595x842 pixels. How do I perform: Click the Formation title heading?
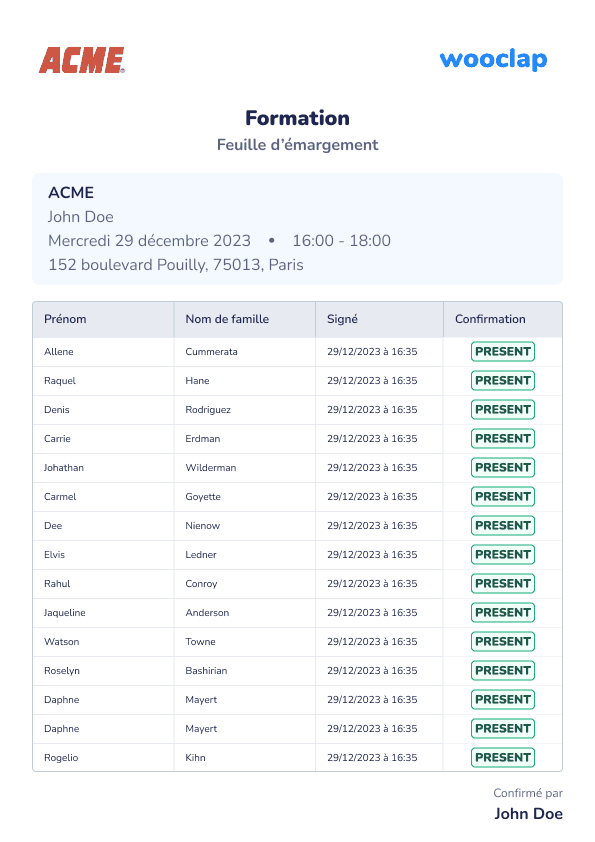click(298, 118)
